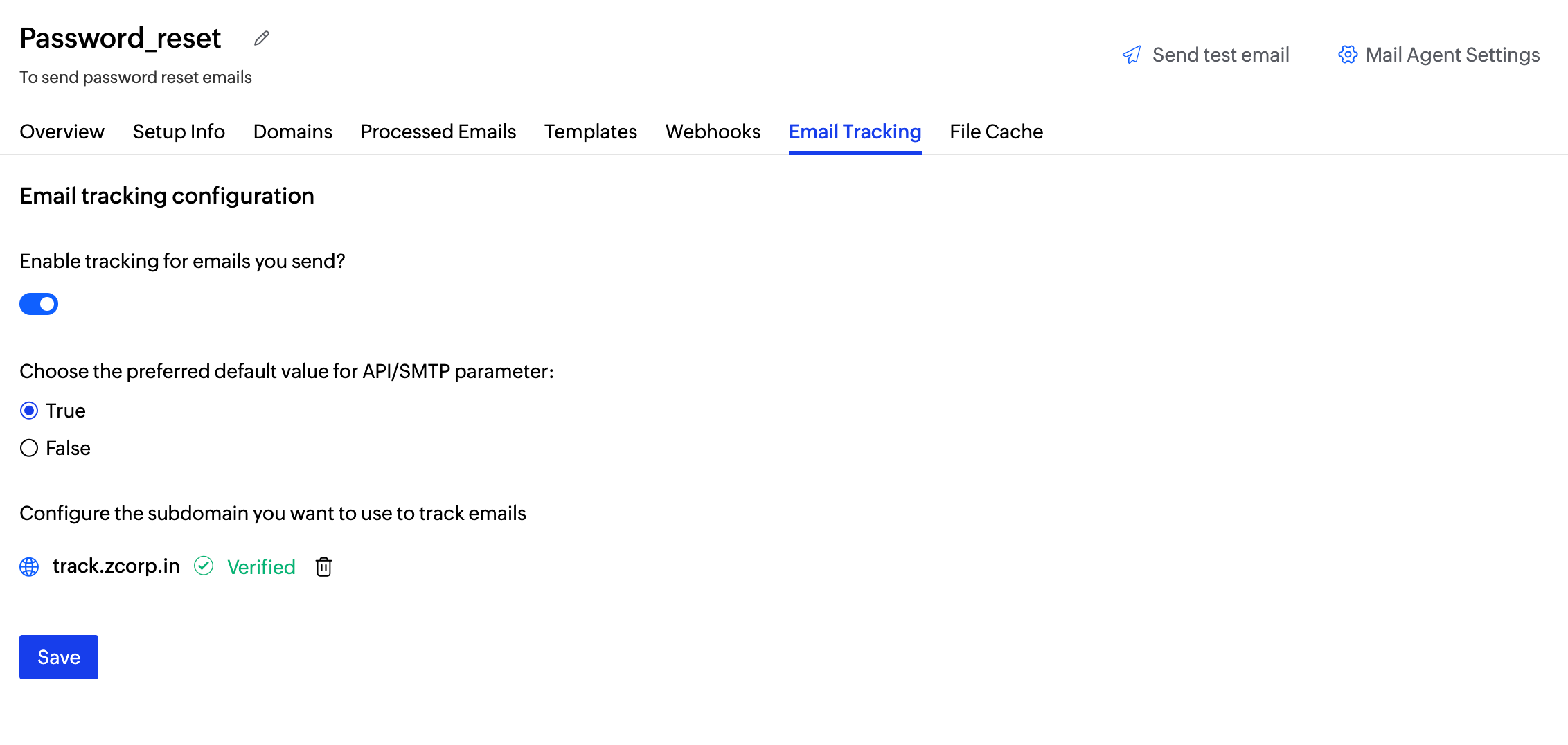Open the Overview tab
This screenshot has height=745, width=1568.
coord(62,132)
